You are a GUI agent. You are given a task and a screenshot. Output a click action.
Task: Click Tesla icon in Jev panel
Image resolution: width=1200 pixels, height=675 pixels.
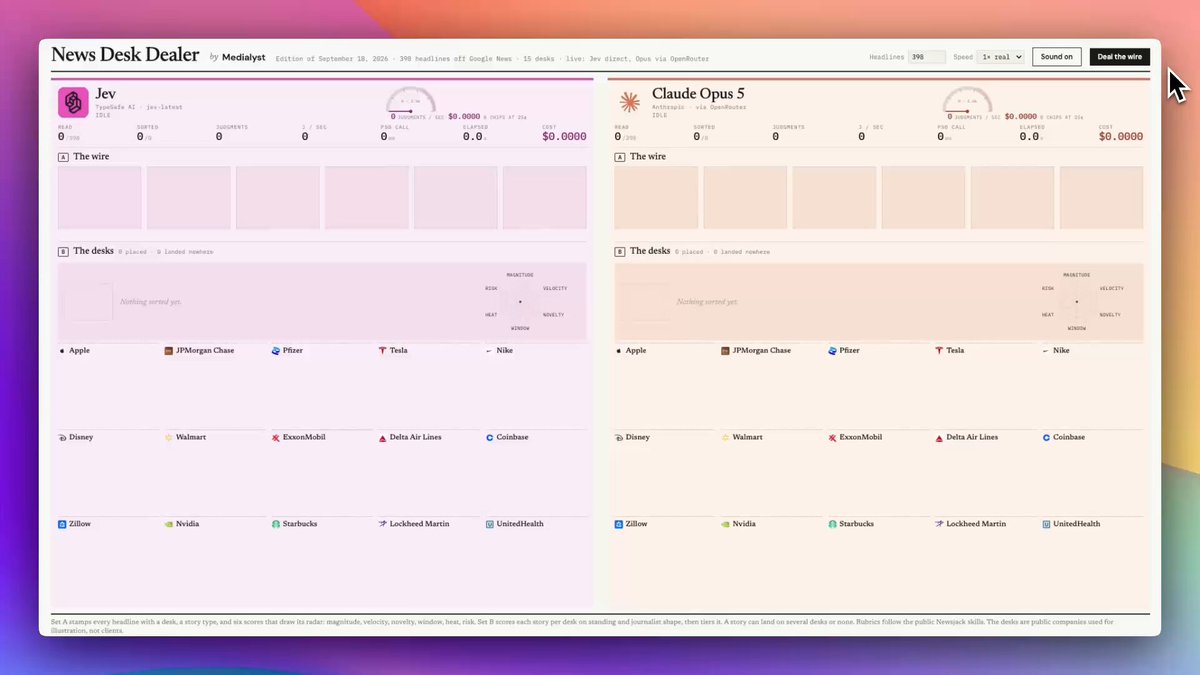pos(383,351)
